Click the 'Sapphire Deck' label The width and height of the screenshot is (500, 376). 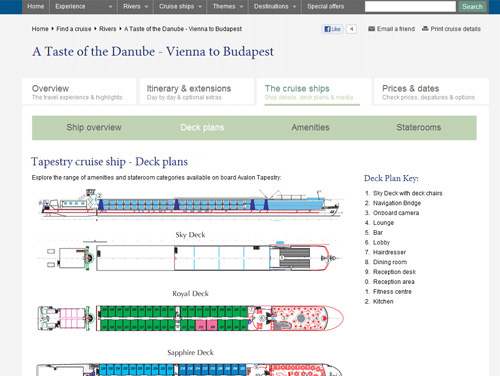tap(190, 353)
